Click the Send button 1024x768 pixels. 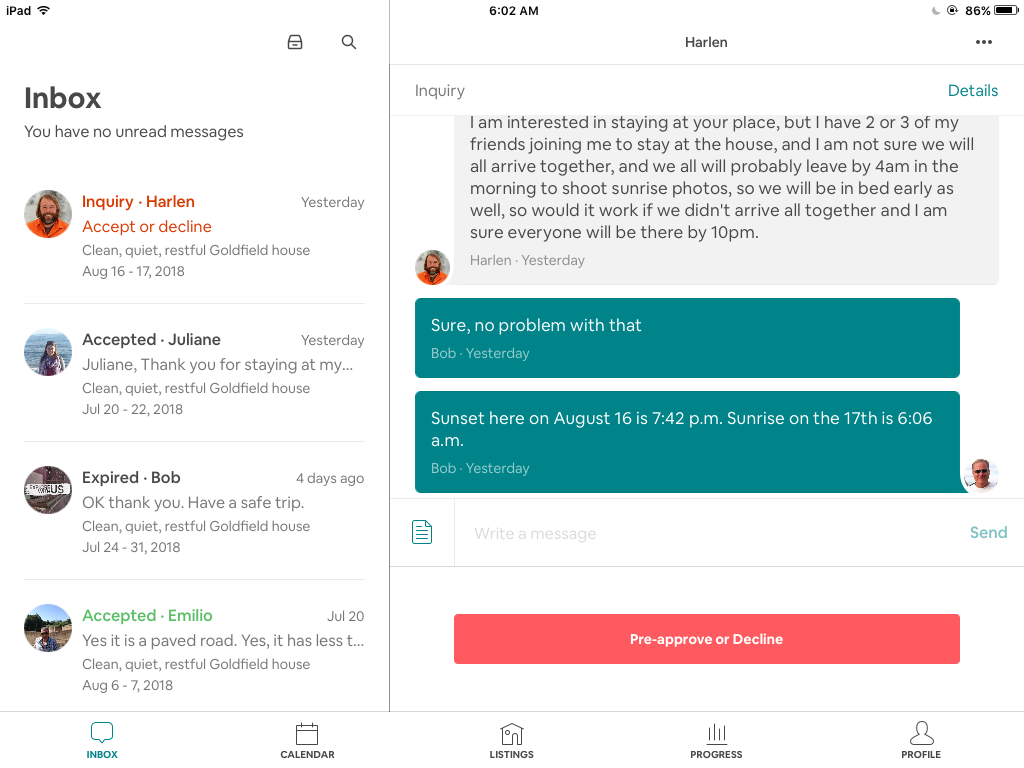pos(988,532)
